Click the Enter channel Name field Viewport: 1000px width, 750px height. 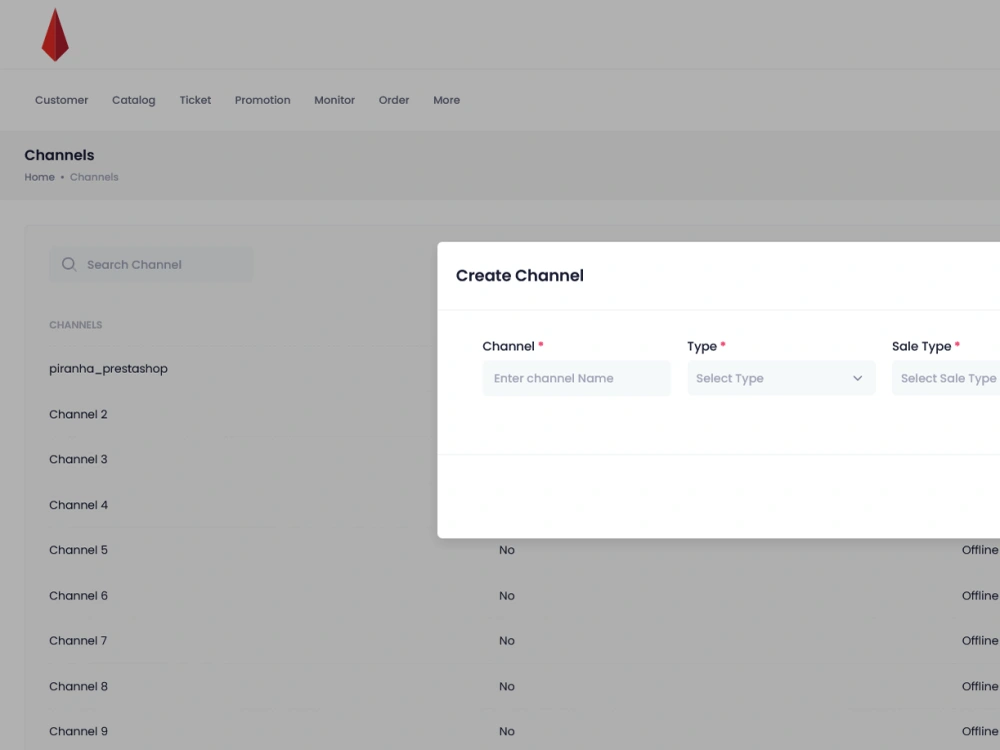(x=576, y=378)
